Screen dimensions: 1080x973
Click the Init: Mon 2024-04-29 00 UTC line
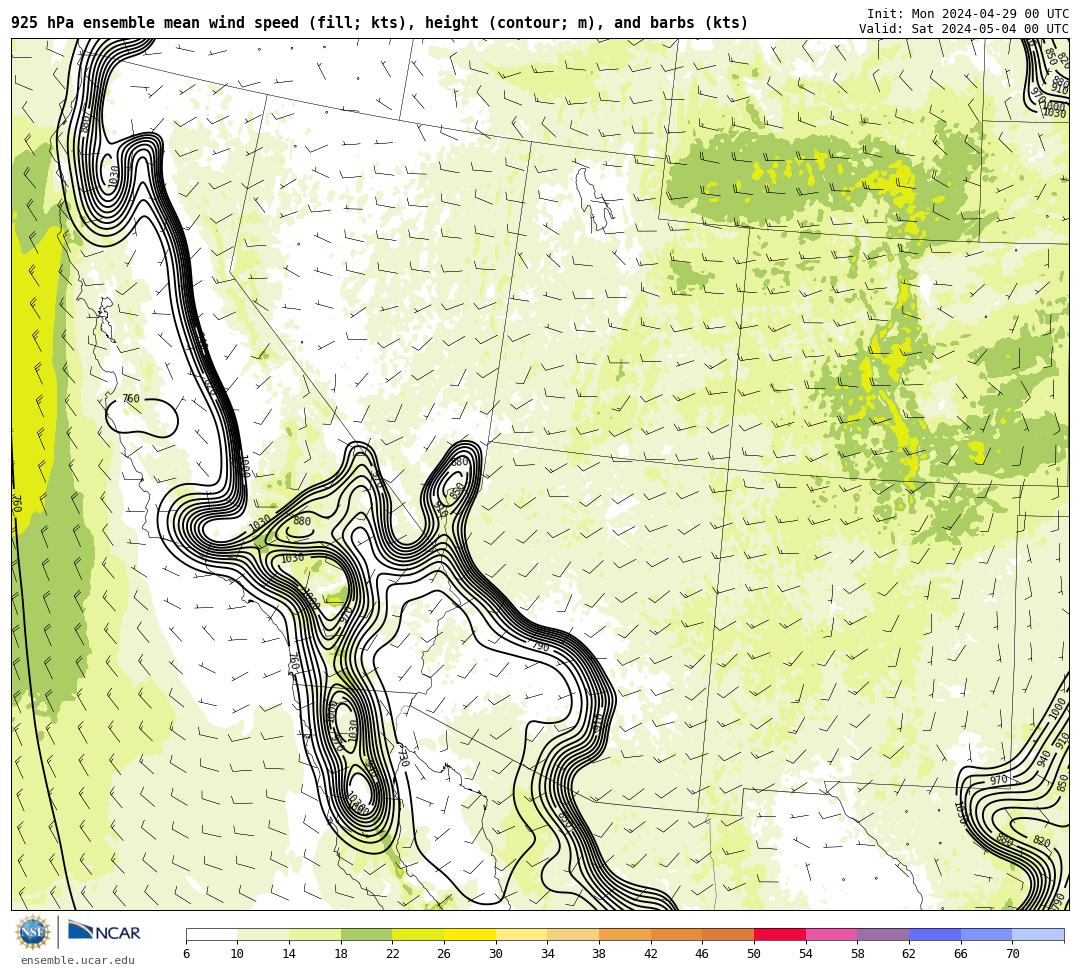(x=968, y=14)
